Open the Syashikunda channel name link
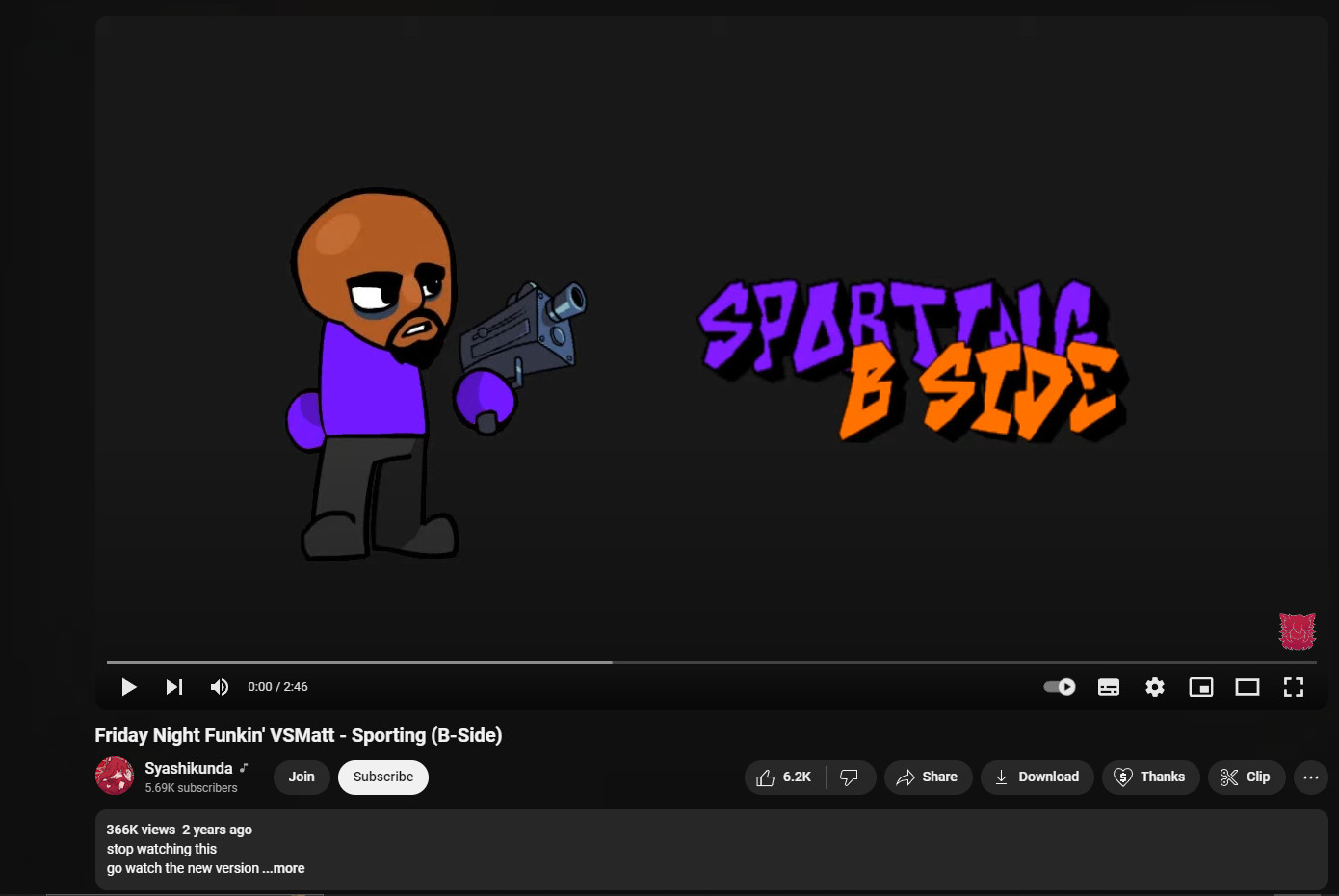1339x896 pixels. click(189, 768)
